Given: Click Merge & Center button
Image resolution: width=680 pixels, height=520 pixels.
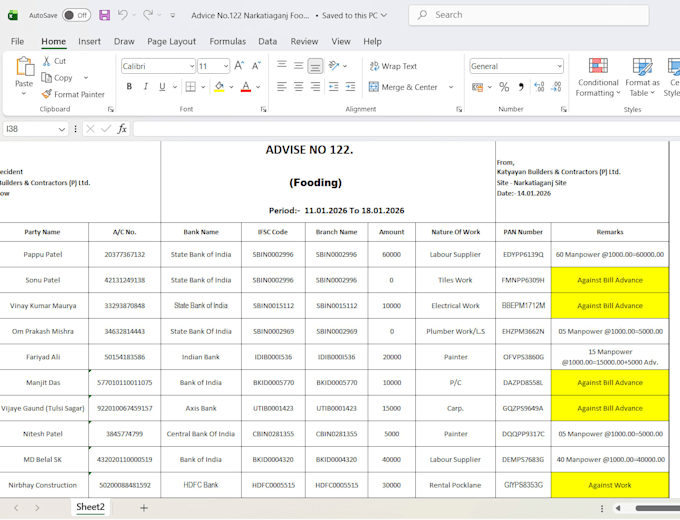Looking at the screenshot, I should (x=403, y=87).
